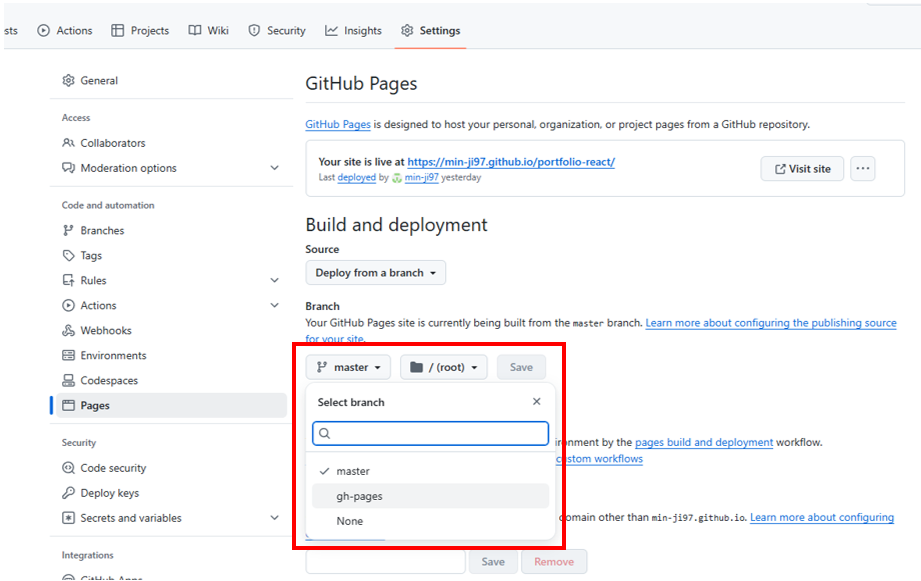This screenshot has height=581, width=921.
Task: Select None in branch list
Action: (431, 521)
